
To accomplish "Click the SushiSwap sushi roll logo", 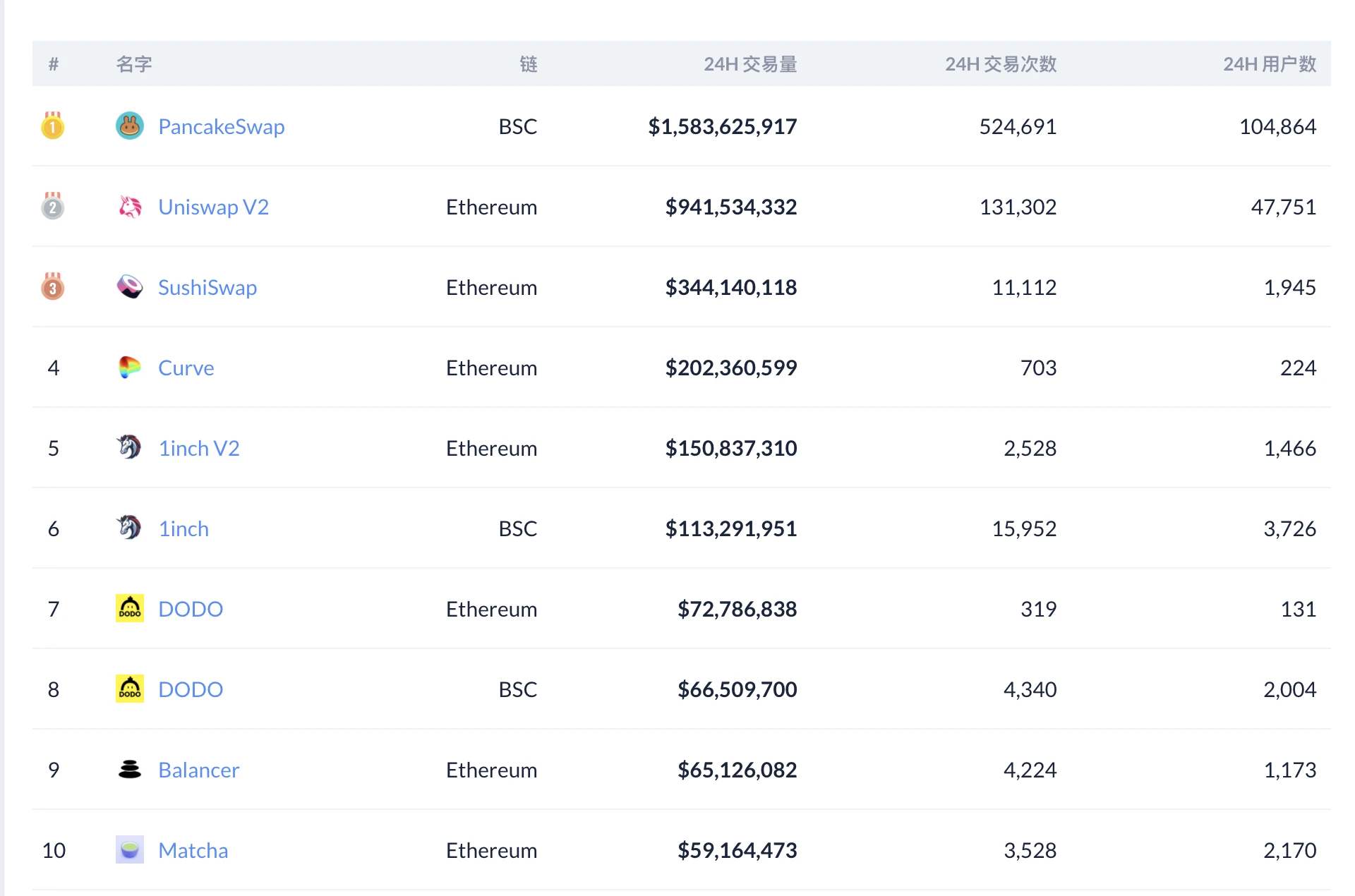I will coord(130,287).
